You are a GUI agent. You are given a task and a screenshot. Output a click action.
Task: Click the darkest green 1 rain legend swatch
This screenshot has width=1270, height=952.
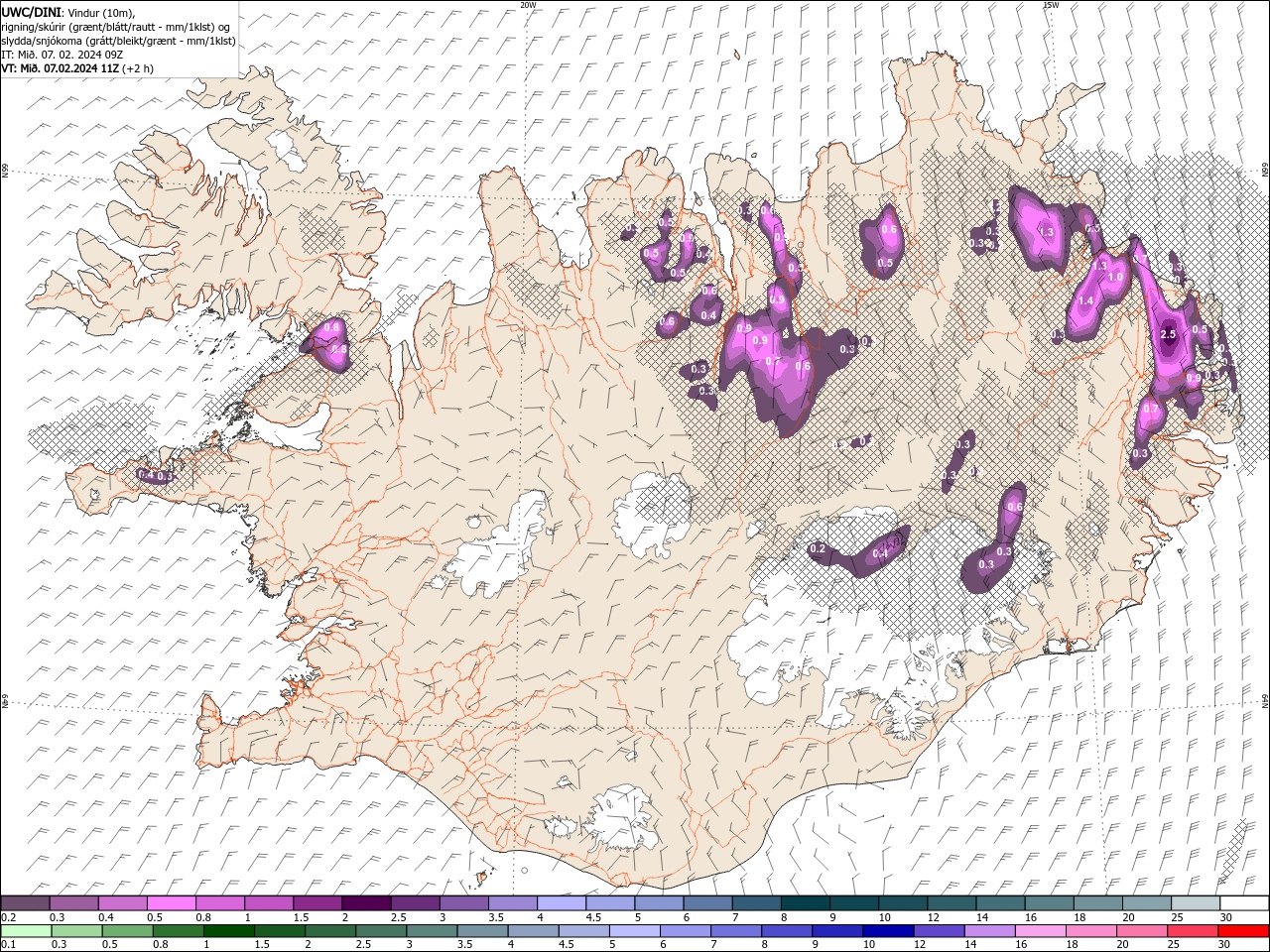228,931
